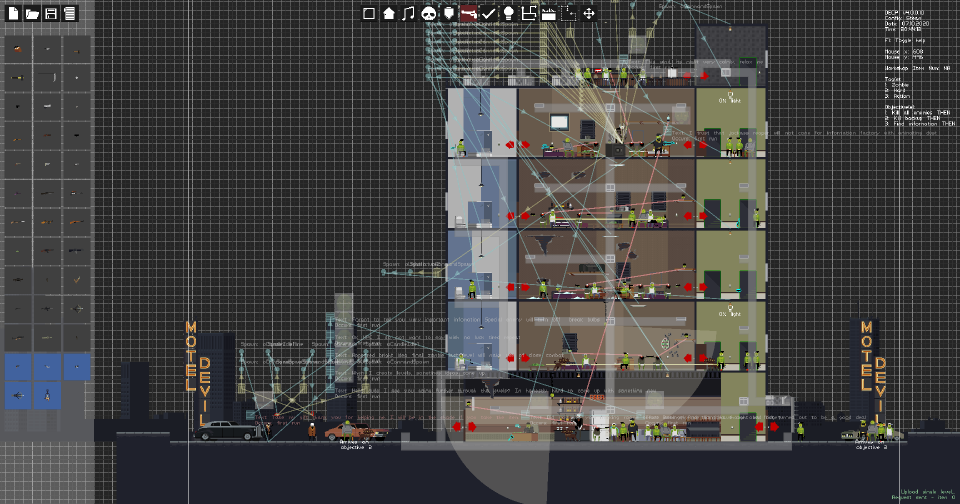Select the clapperboard cutscene tool

tap(549, 13)
